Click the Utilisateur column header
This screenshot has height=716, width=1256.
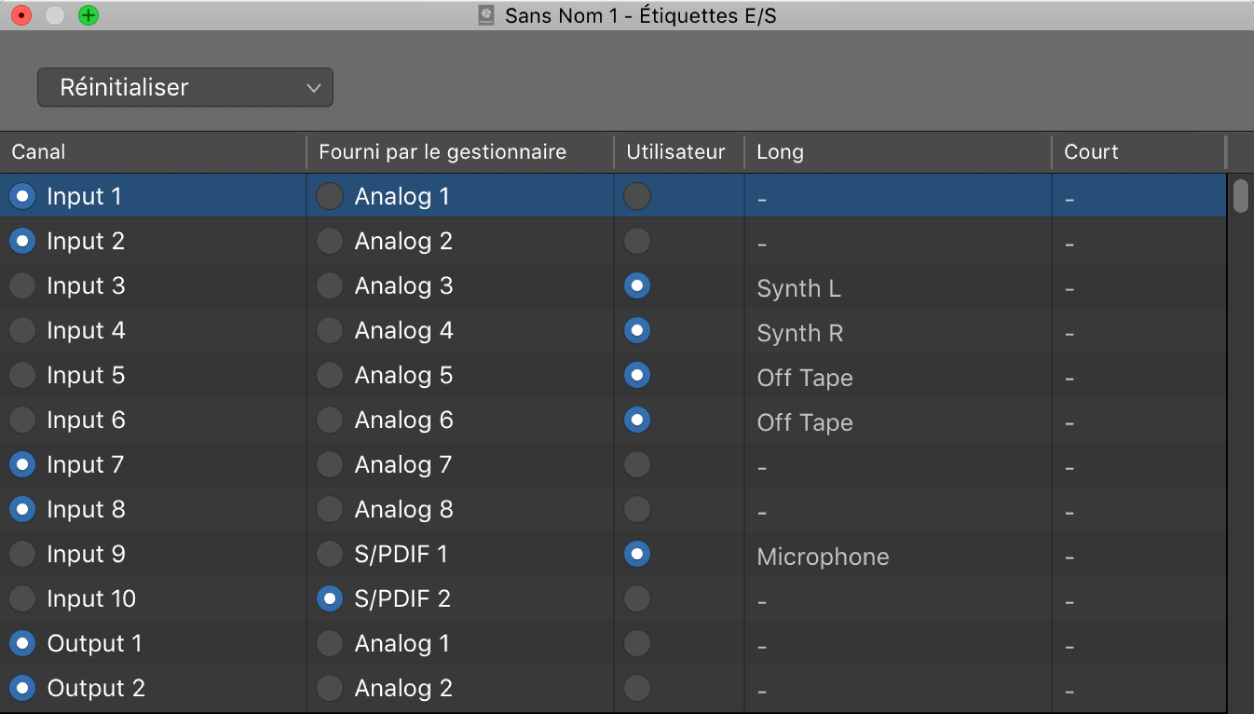tap(675, 152)
